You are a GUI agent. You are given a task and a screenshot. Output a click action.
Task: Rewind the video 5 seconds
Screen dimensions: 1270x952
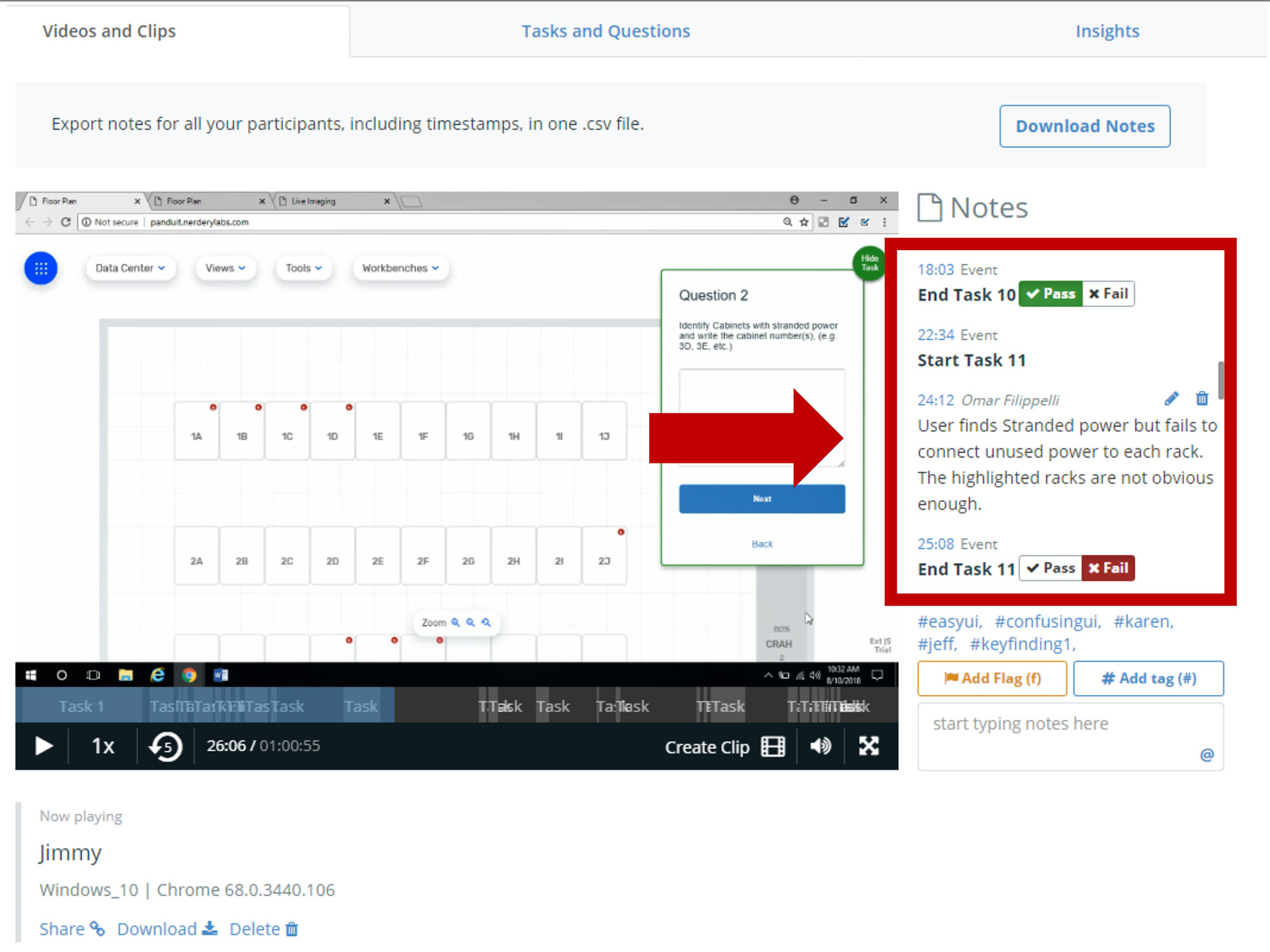click(165, 746)
